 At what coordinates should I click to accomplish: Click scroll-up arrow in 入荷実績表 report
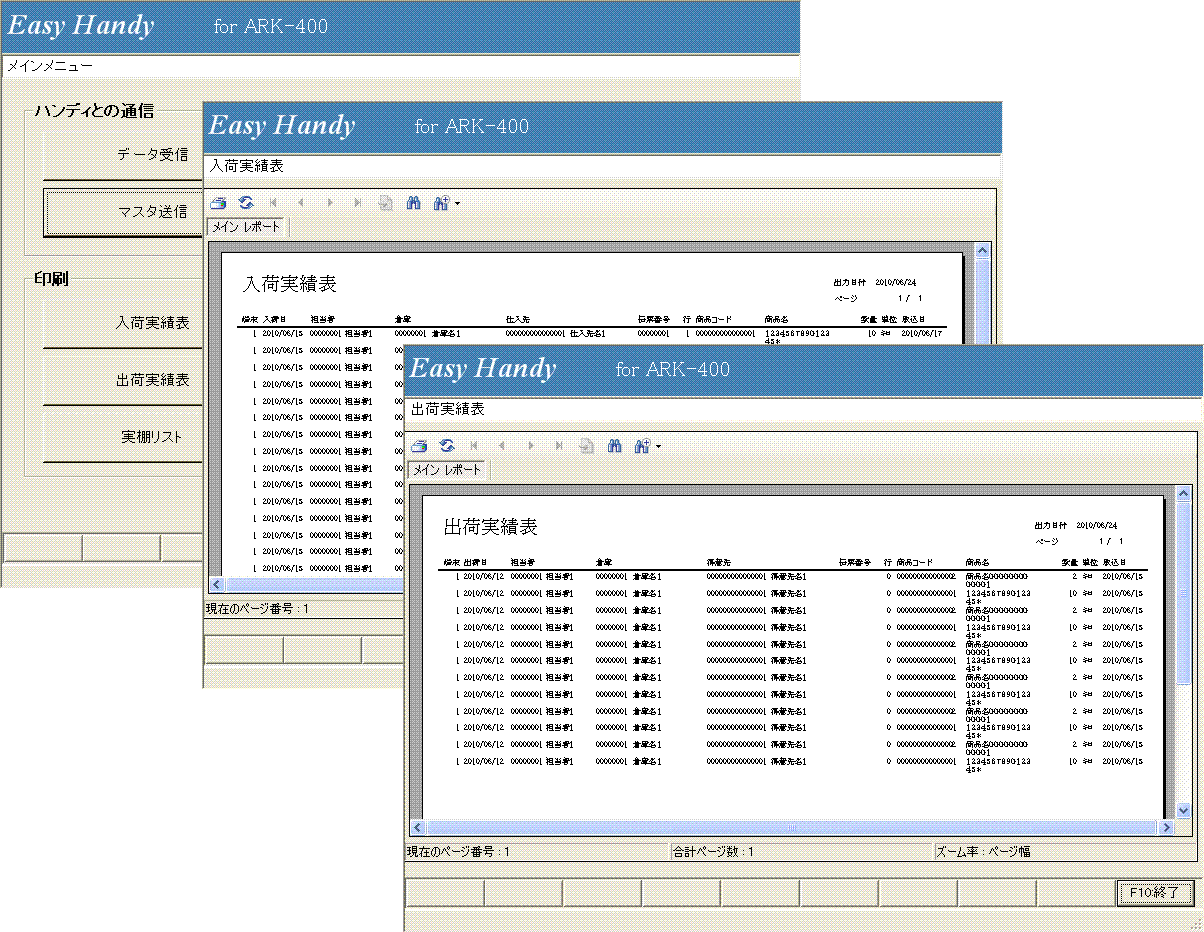(982, 251)
